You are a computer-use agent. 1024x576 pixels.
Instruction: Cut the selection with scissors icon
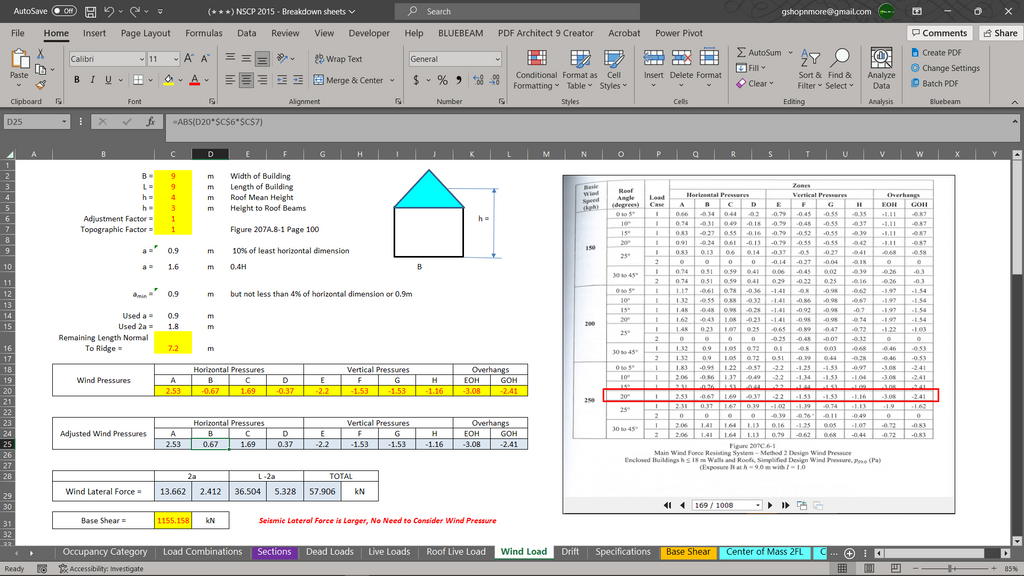[x=40, y=54]
